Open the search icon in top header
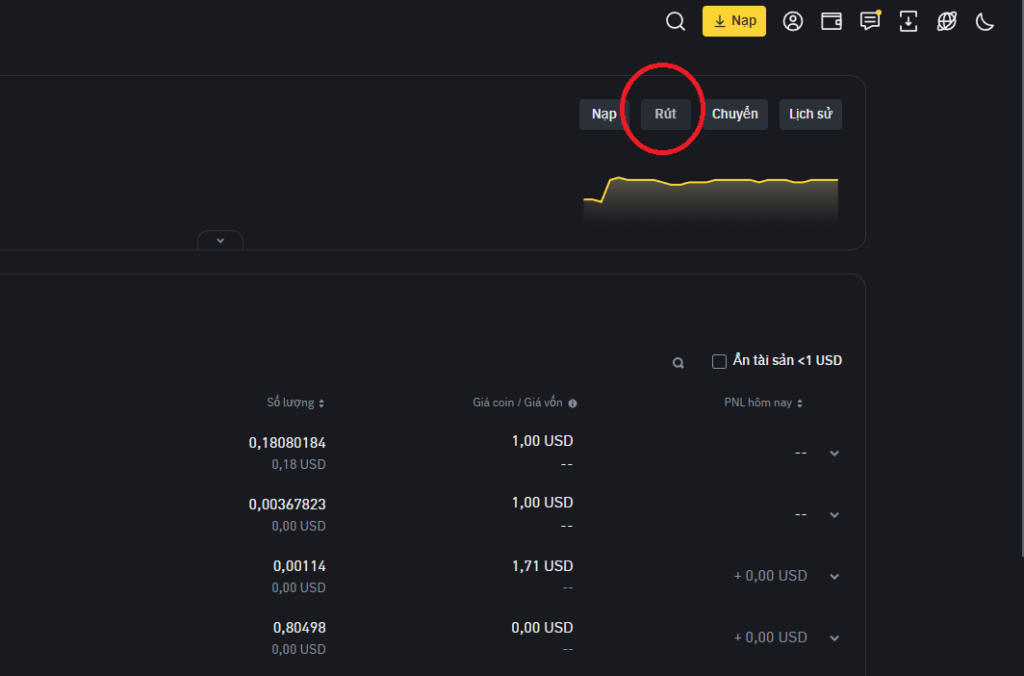The height and width of the screenshot is (676, 1024). click(x=675, y=22)
